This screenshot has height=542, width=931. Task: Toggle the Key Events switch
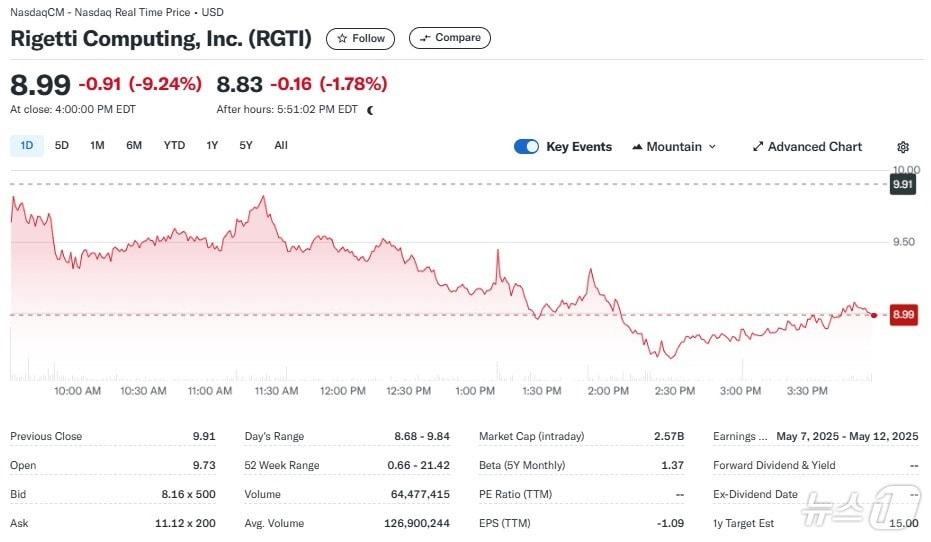526,147
